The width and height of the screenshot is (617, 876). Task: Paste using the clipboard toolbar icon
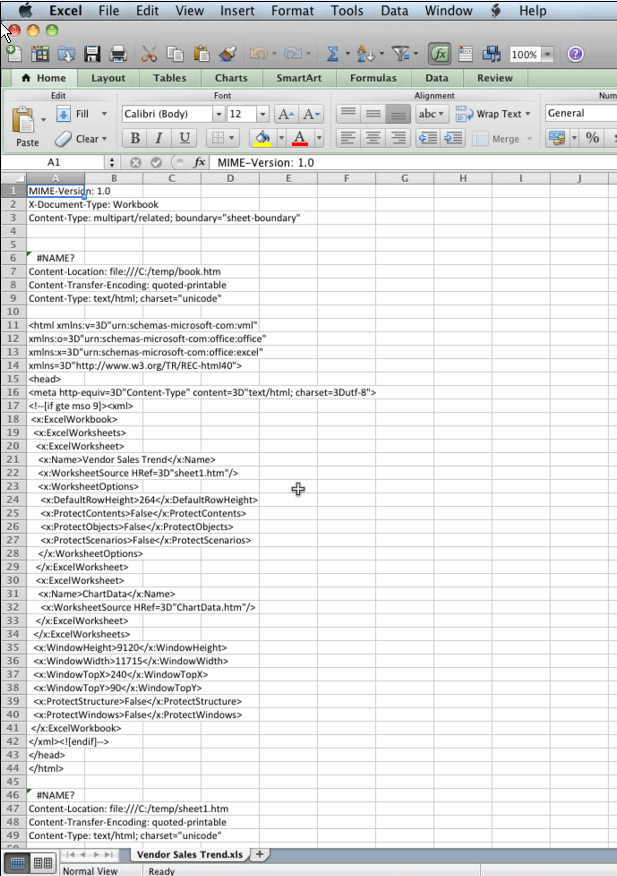201,54
